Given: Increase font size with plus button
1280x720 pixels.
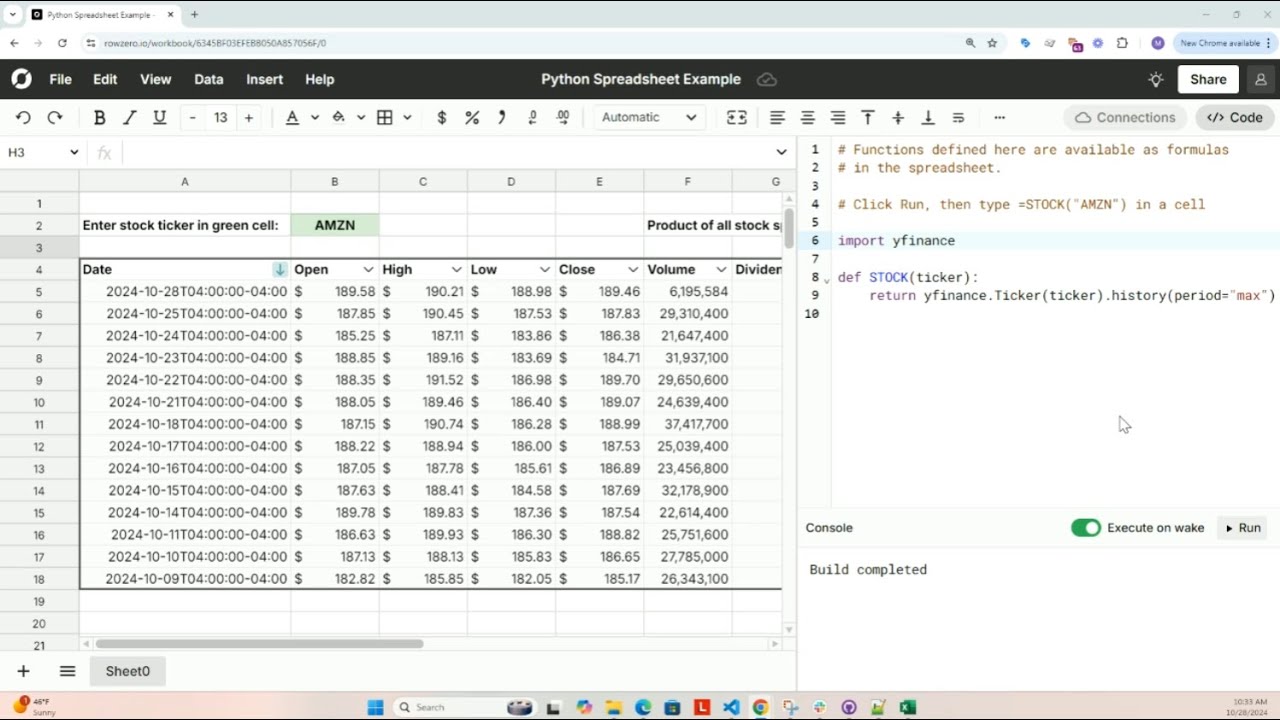Looking at the screenshot, I should pyautogui.click(x=249, y=118).
